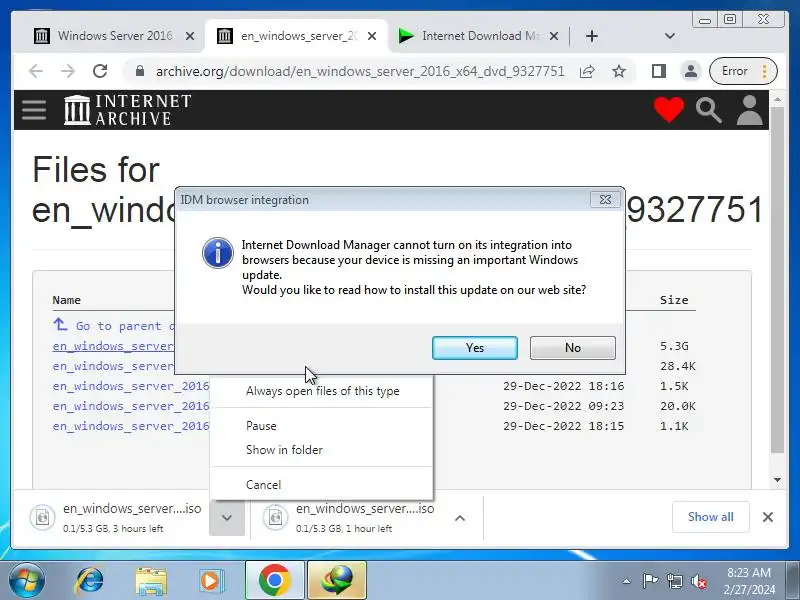Open the 5.3G en_windows_server file link
800x600 pixels.
click(113, 346)
